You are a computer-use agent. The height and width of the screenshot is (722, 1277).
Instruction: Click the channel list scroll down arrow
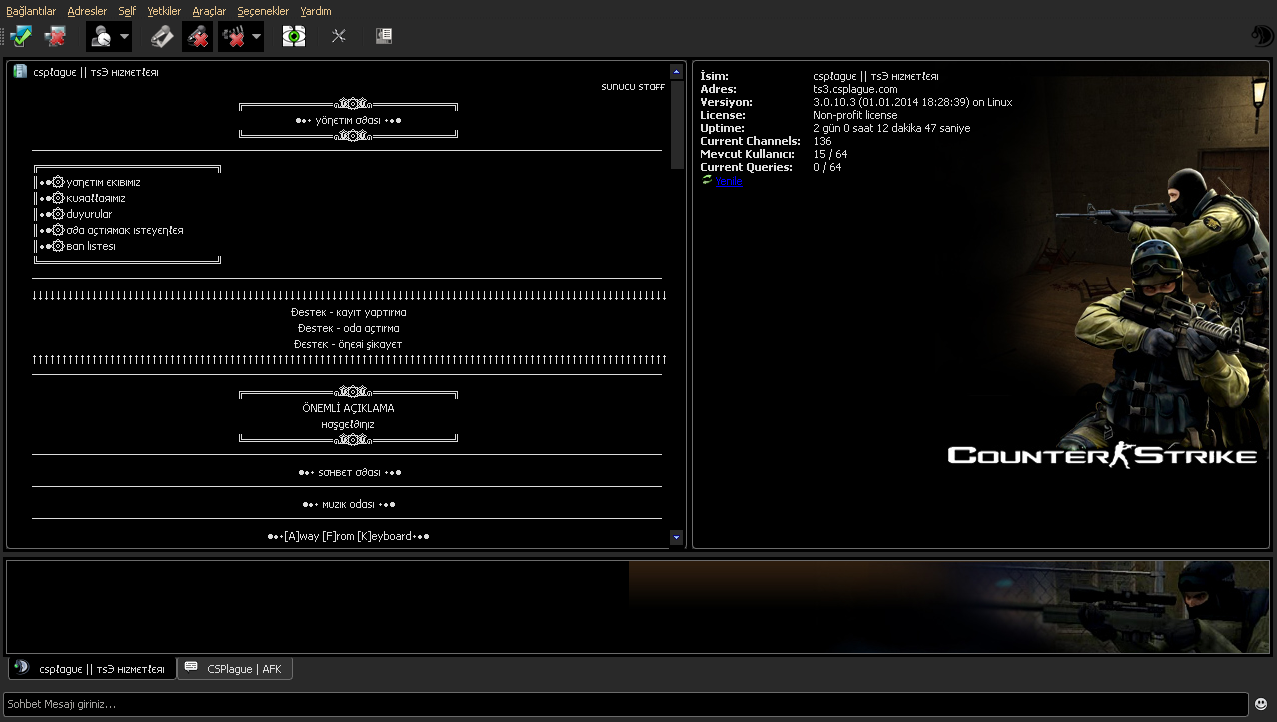click(676, 538)
